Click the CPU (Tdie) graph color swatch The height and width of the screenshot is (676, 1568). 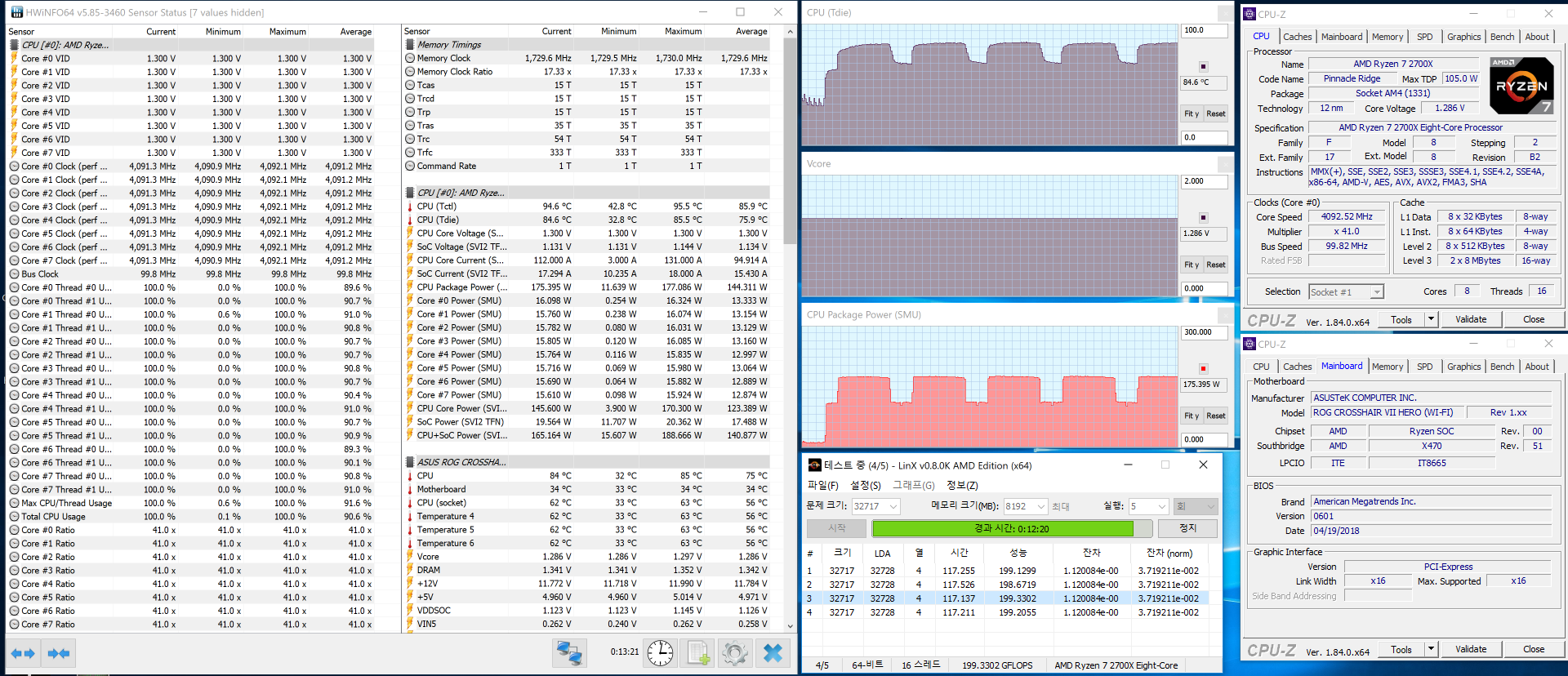[x=1203, y=66]
